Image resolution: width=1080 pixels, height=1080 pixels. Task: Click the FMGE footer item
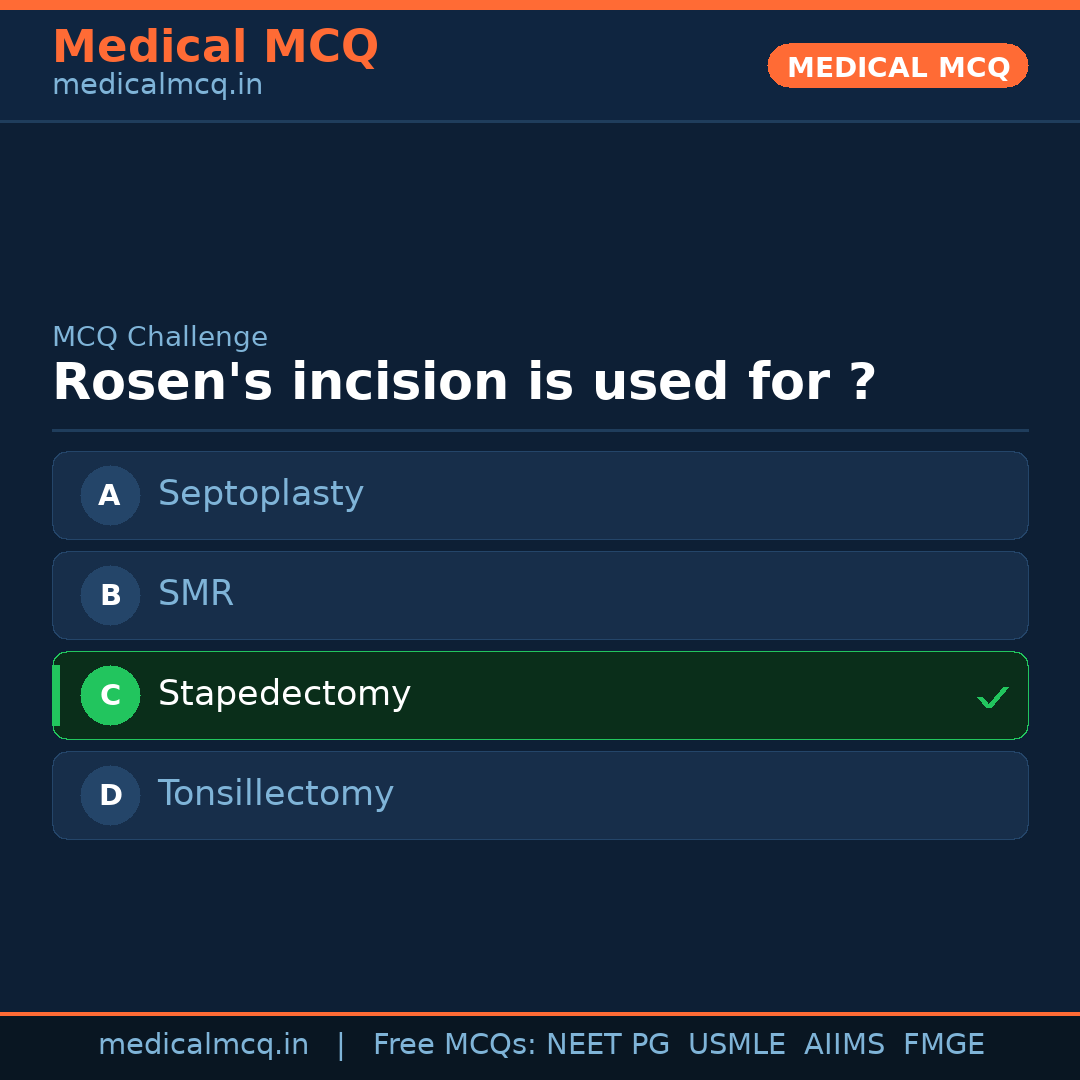[x=944, y=1045]
